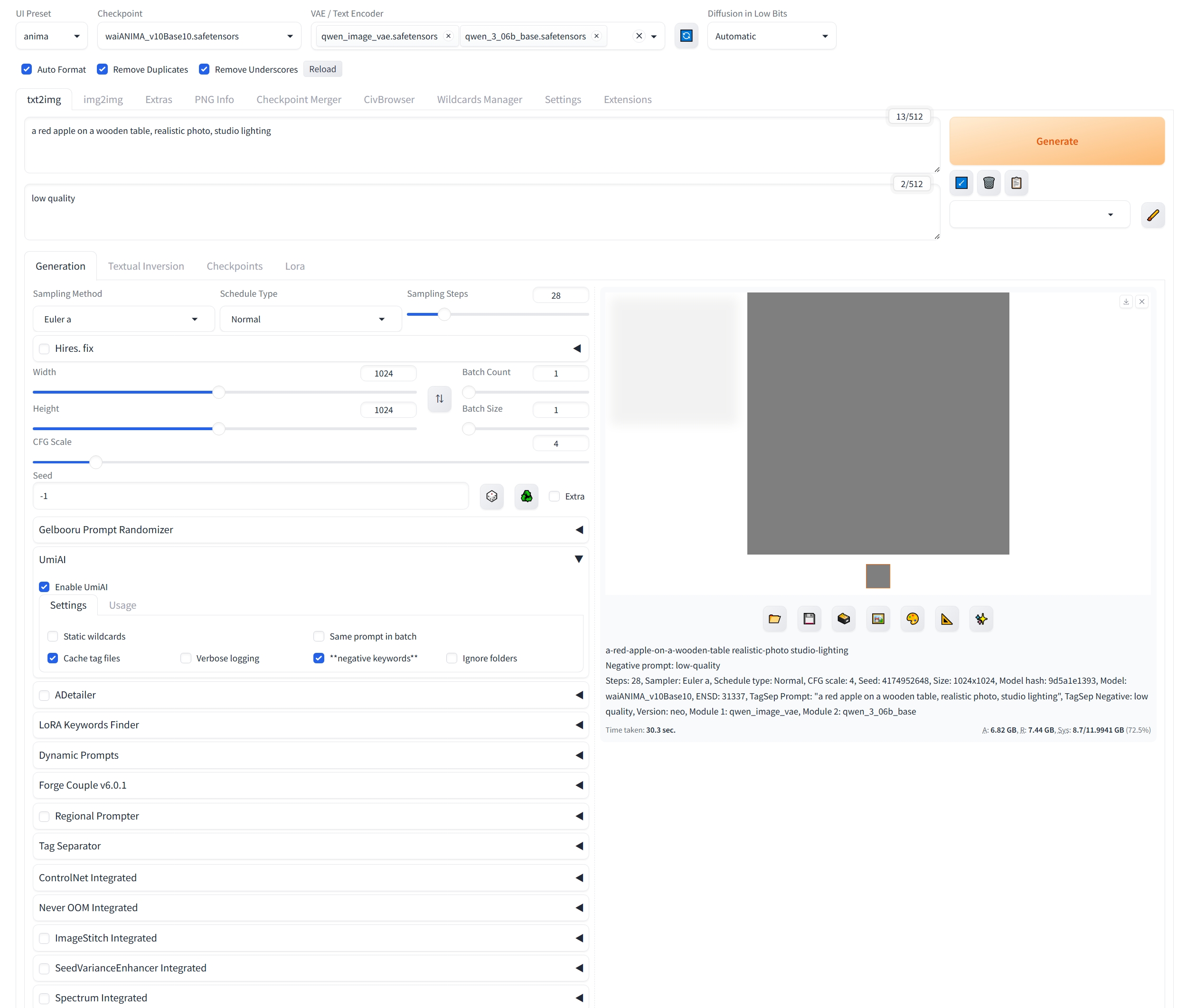
Task: Open the Extras tab
Action: pyautogui.click(x=159, y=99)
